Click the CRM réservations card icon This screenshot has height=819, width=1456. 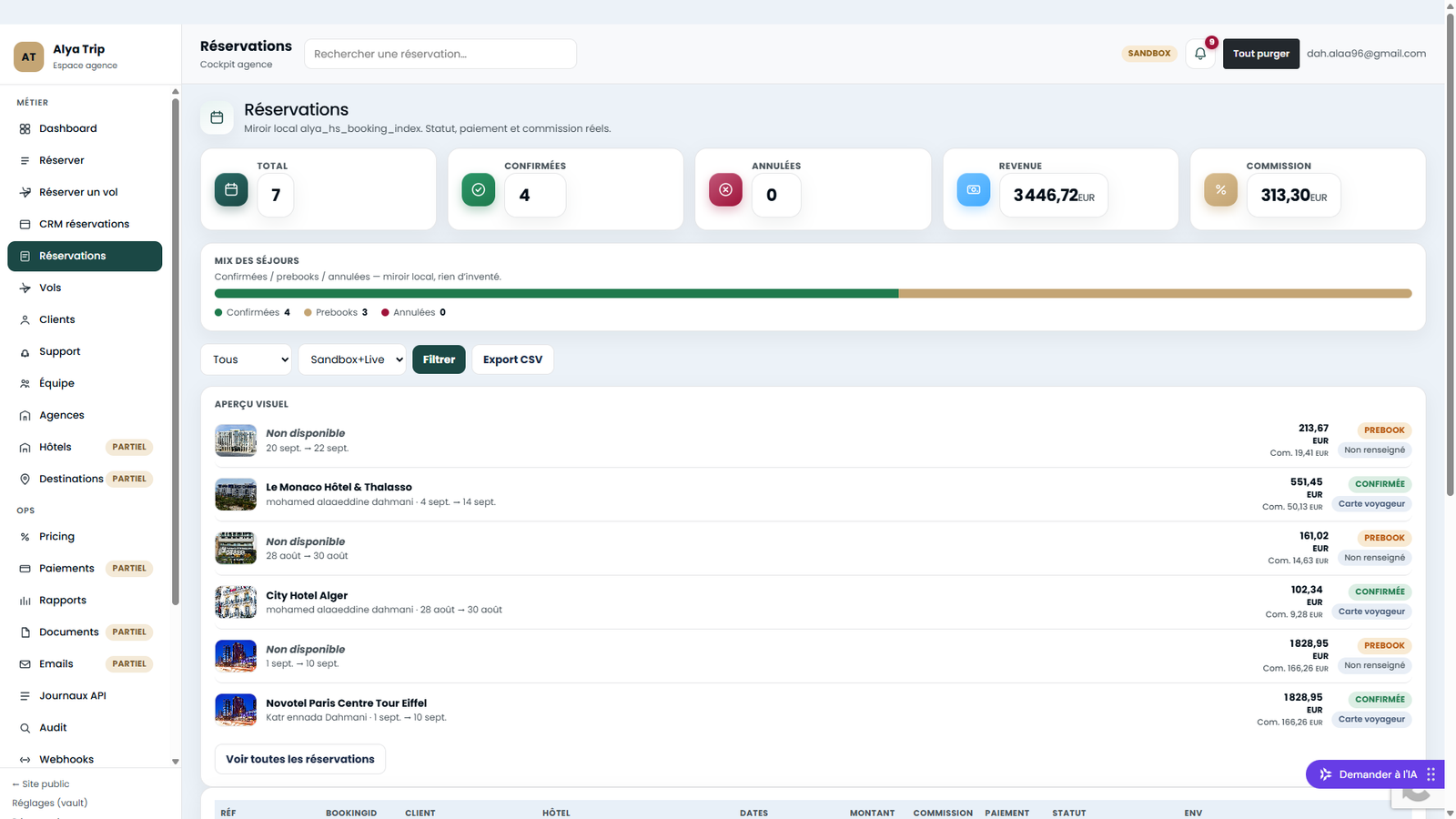point(25,224)
